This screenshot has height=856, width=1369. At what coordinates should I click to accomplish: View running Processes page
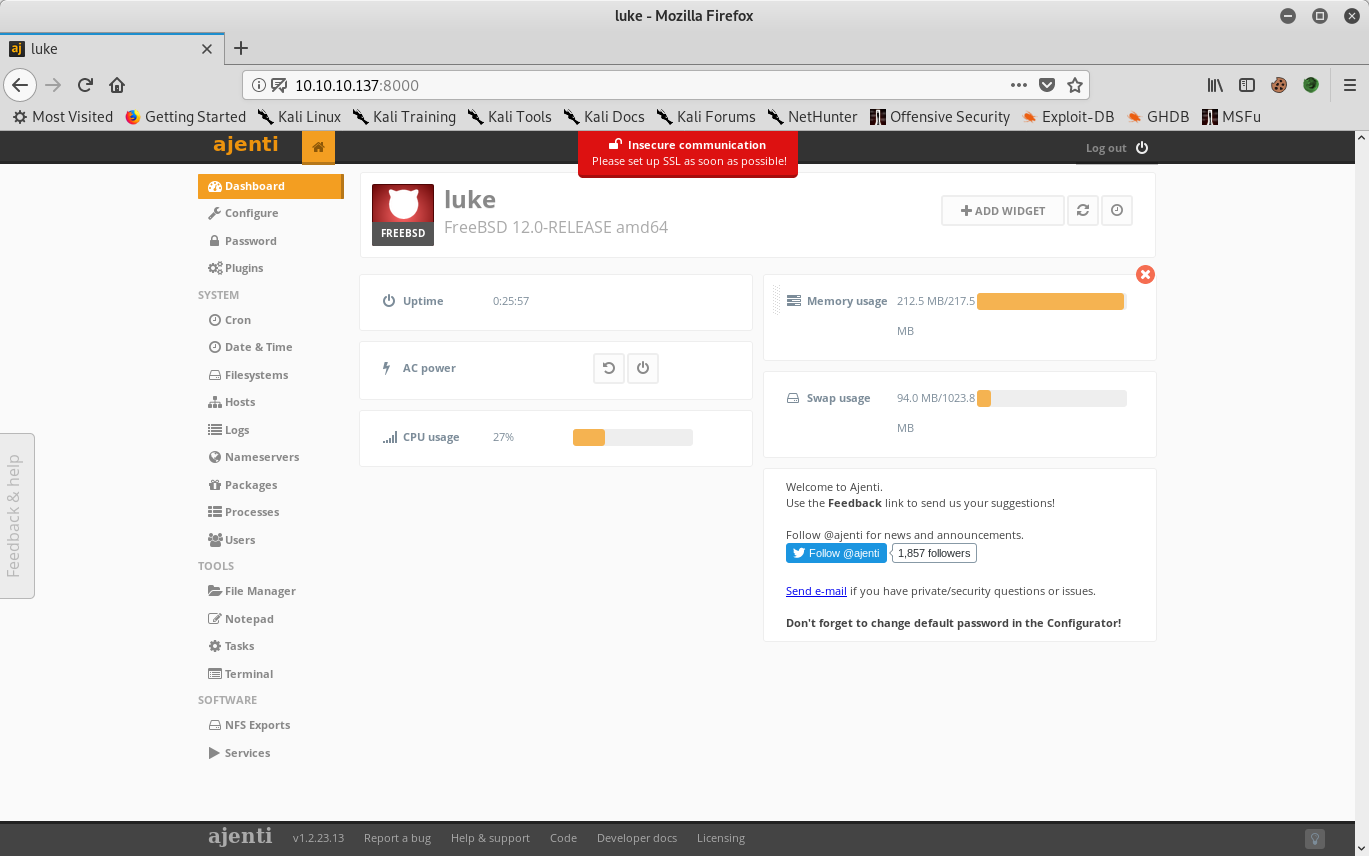[243, 512]
